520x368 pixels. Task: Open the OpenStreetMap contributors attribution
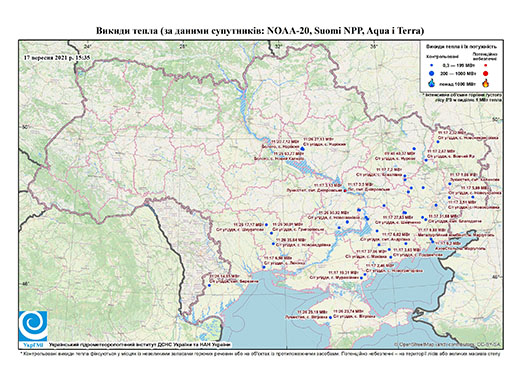447,344
